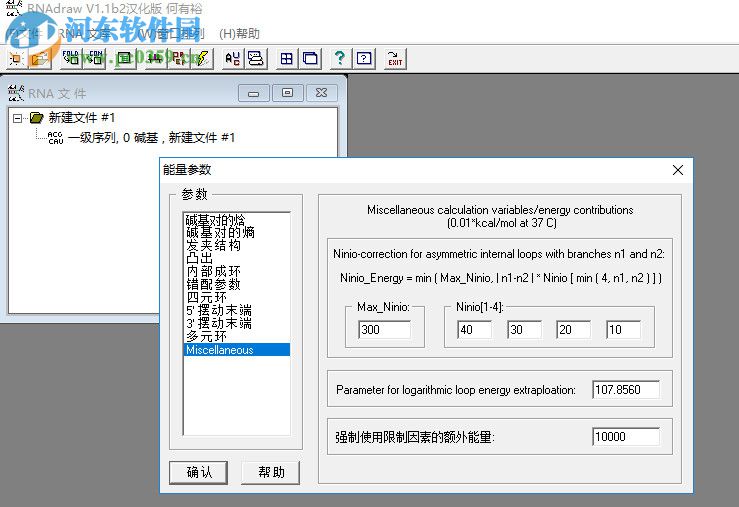This screenshot has width=739, height=507.
Task: Click the New file sunburst toolbar icon
Action: (17, 59)
